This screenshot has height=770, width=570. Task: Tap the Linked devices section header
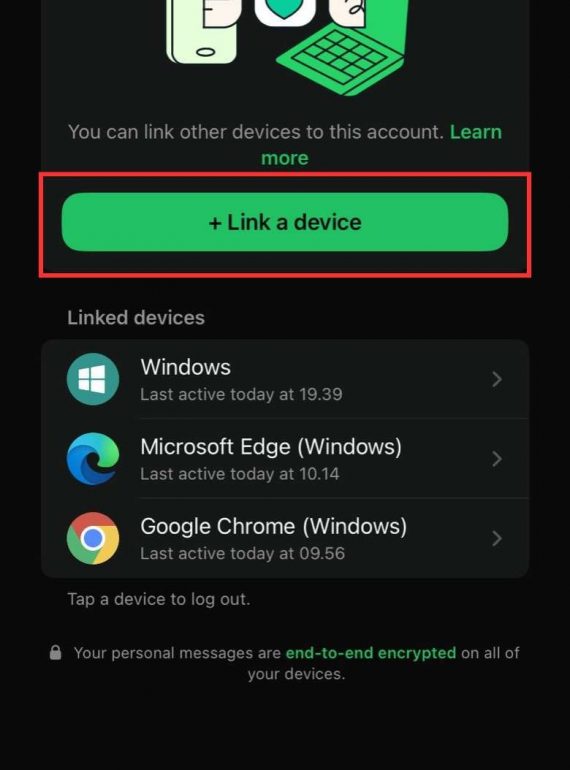click(136, 318)
